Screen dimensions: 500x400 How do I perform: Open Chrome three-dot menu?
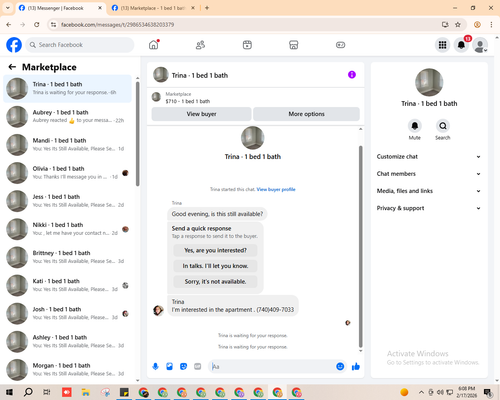point(491,25)
